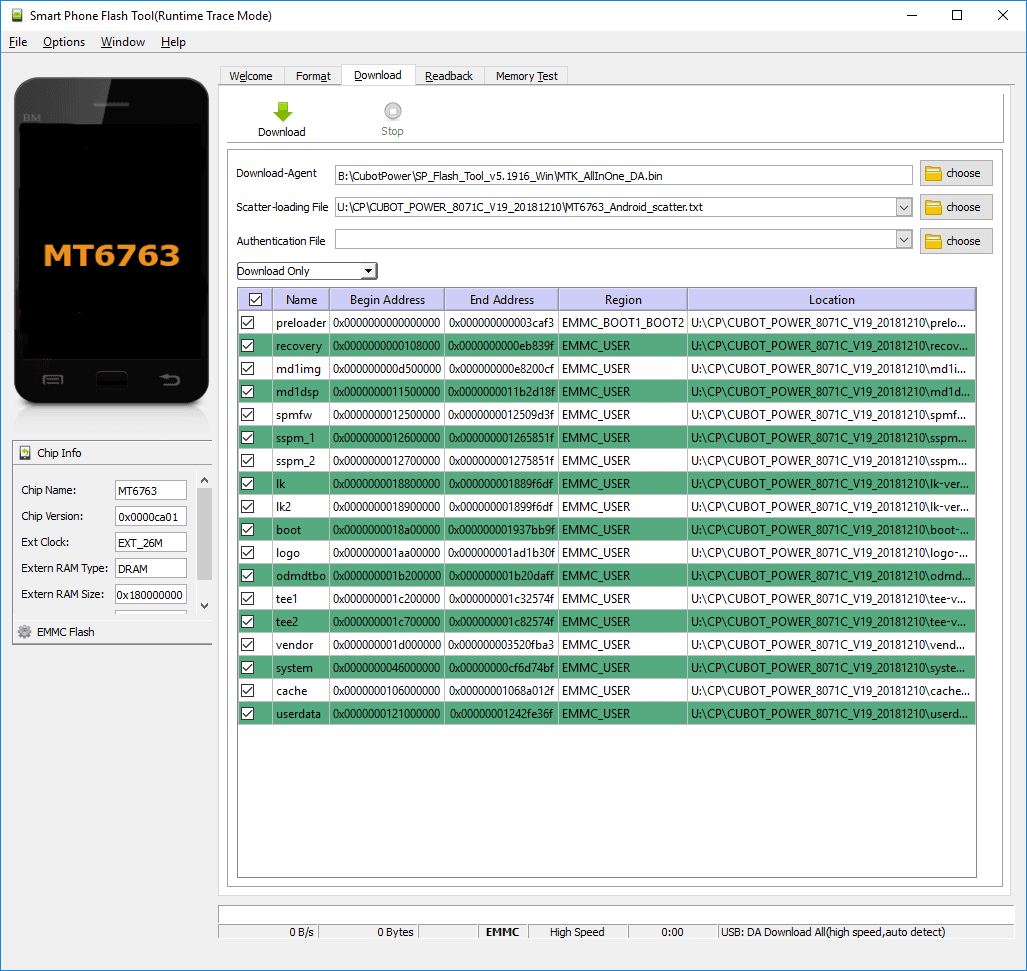Click the sspm_1 row name cell
This screenshot has width=1027, height=971.
click(x=301, y=437)
